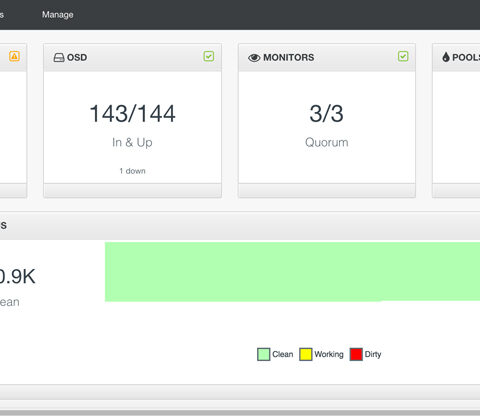Select the 3/3 monitors value
The image size is (480, 416).
(327, 114)
